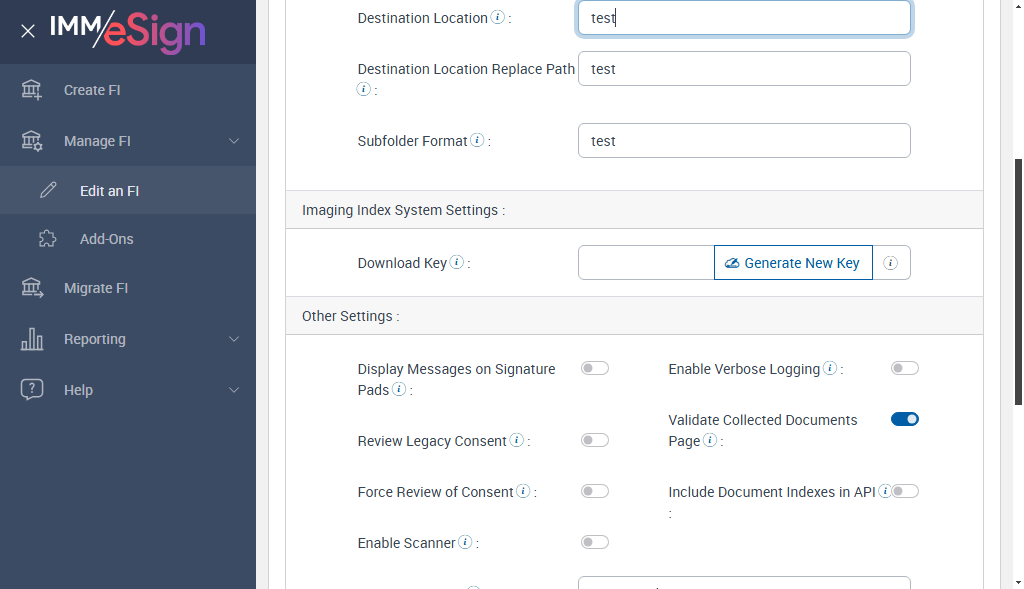Toggle Enable Verbose Logging switch
This screenshot has width=1024, height=589.
coord(904,369)
